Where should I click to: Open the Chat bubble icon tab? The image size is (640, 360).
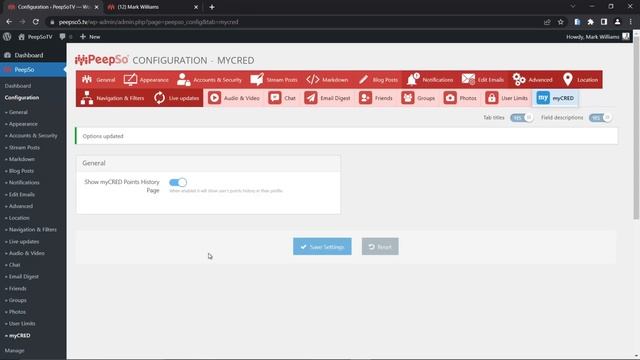275,98
